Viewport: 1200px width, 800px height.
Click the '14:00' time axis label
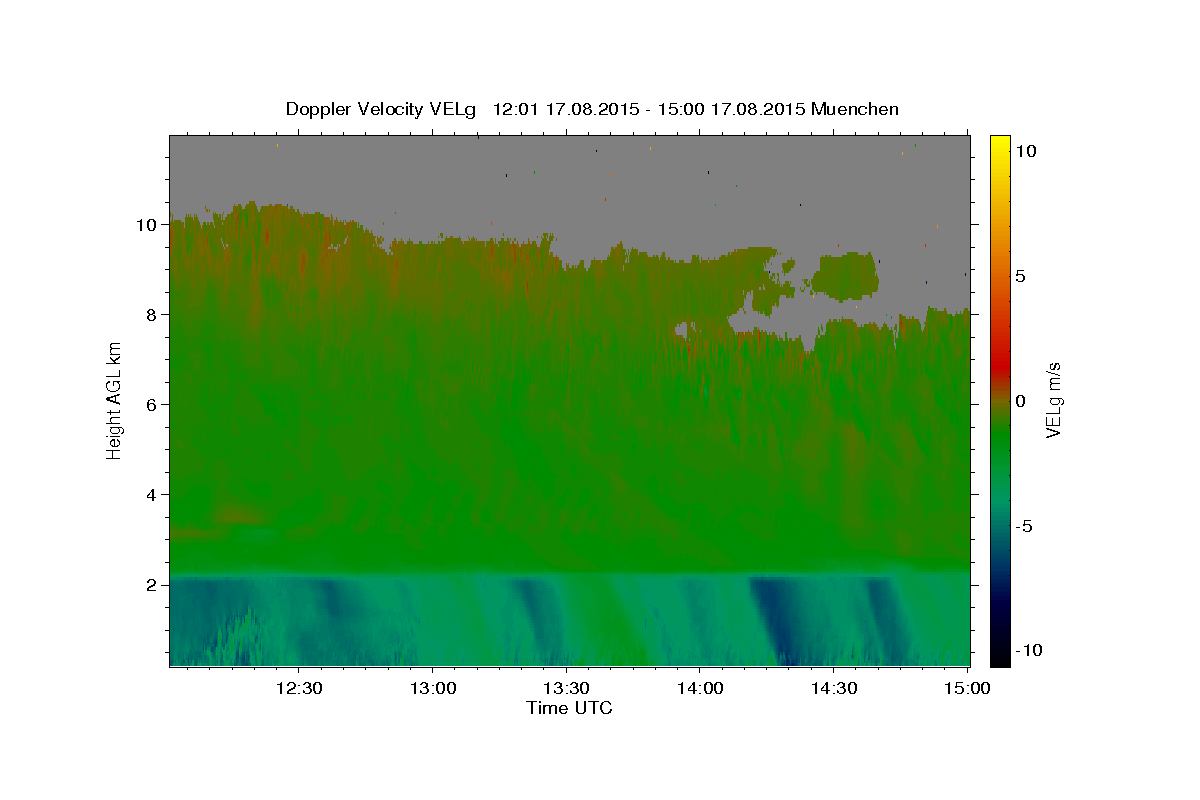point(700,688)
